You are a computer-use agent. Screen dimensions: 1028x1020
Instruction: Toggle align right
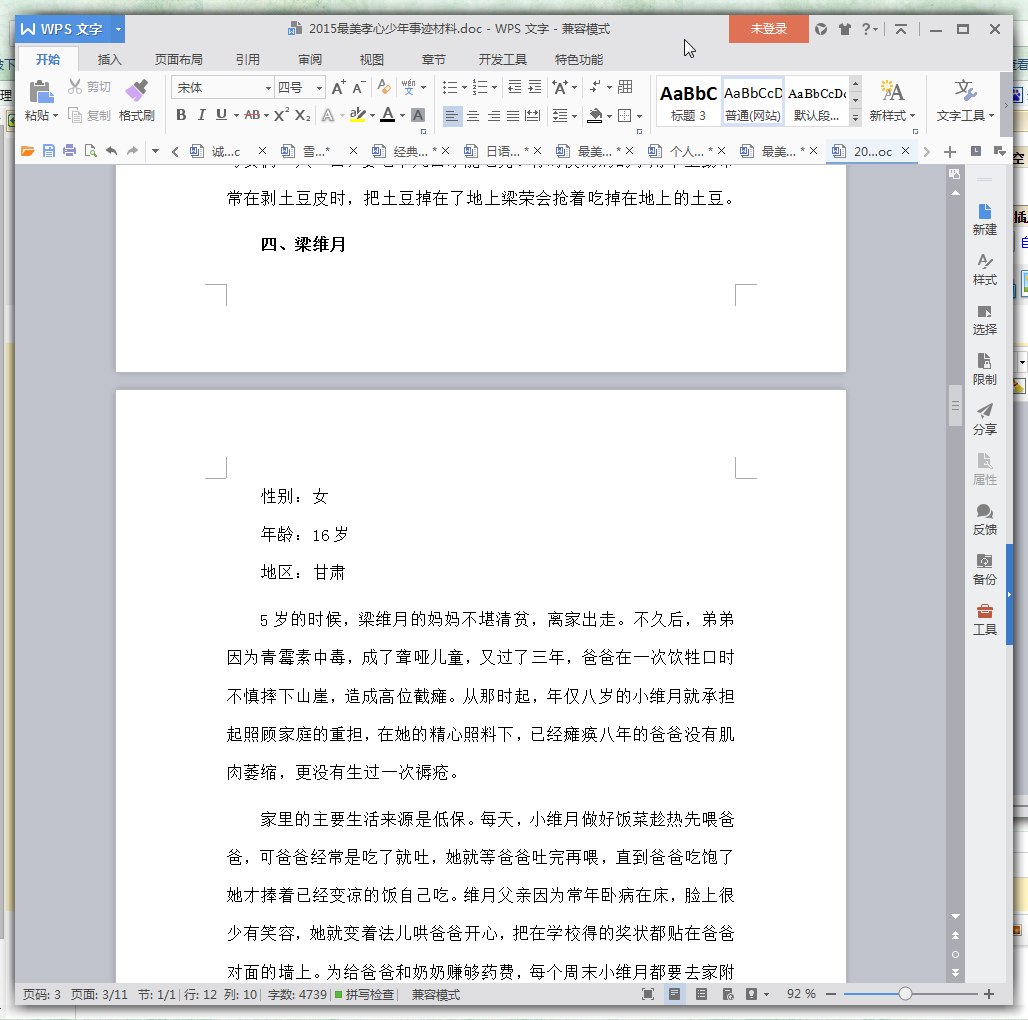point(494,116)
